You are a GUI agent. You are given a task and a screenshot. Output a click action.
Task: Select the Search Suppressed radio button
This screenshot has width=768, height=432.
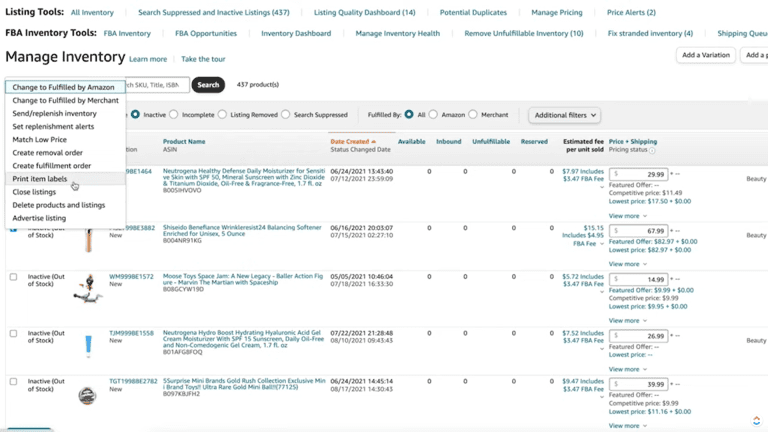click(x=286, y=115)
